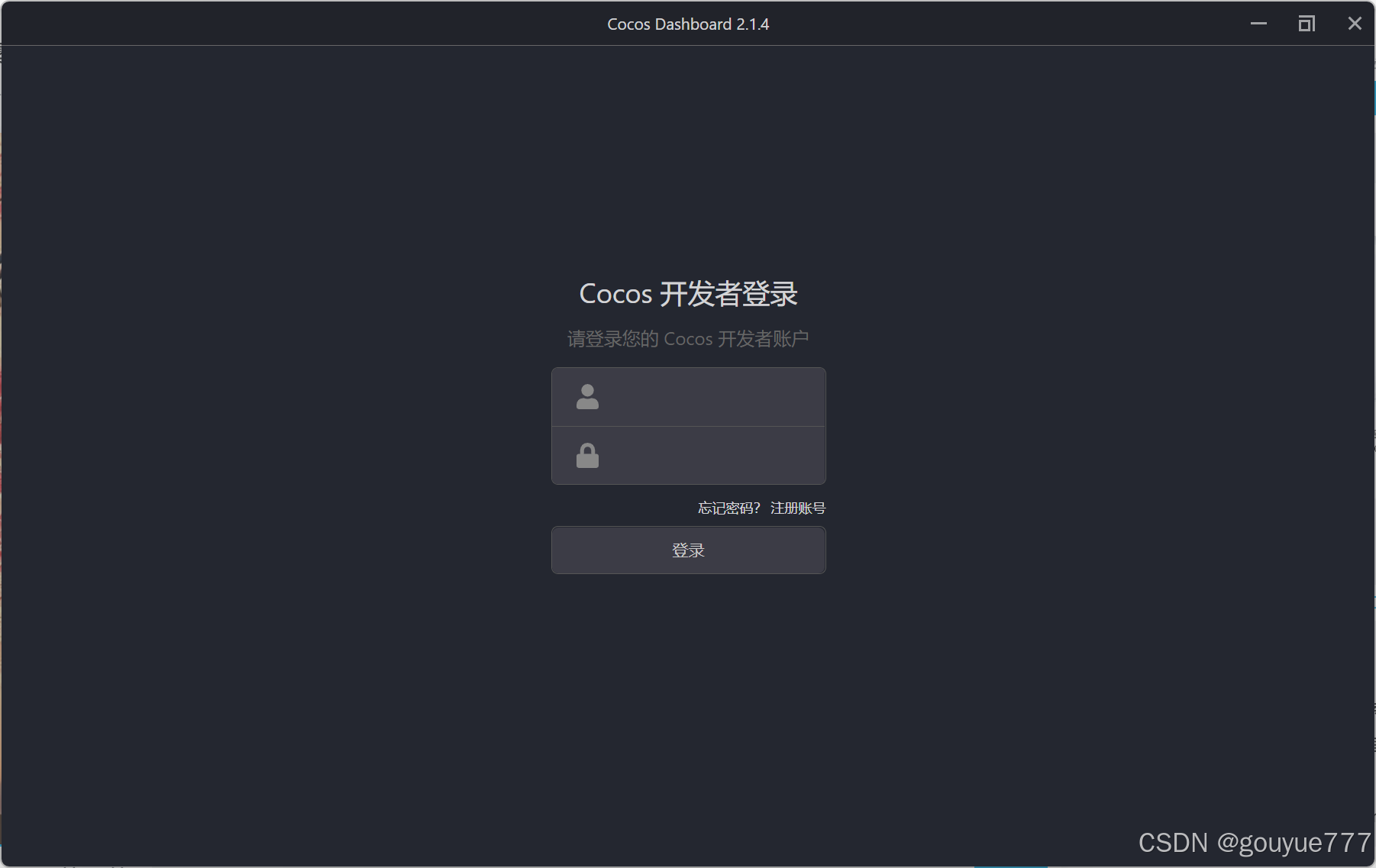The width and height of the screenshot is (1376, 868).
Task: Click the user silhouette icon in username field
Action: 587,396
